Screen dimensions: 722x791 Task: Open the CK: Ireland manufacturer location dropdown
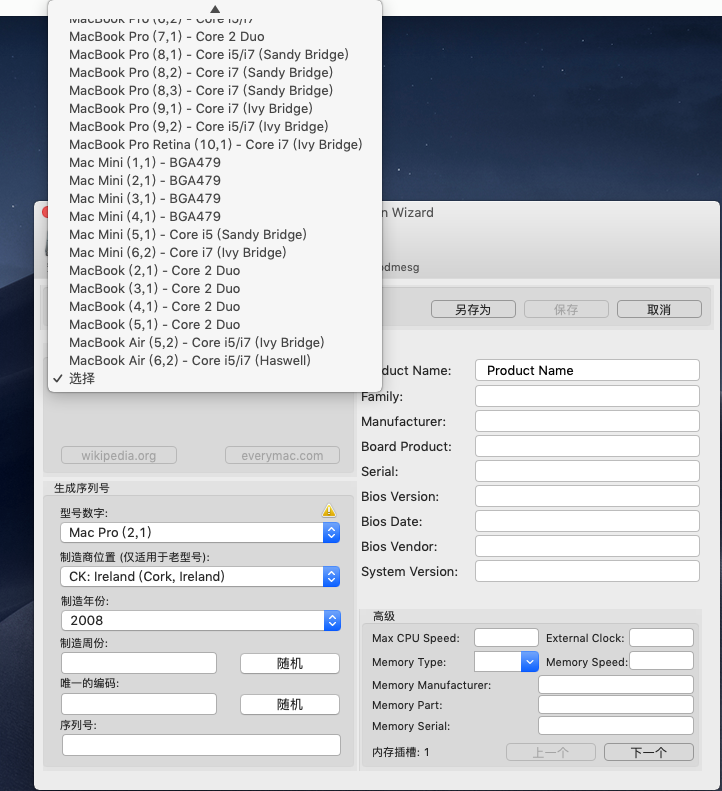(x=200, y=577)
